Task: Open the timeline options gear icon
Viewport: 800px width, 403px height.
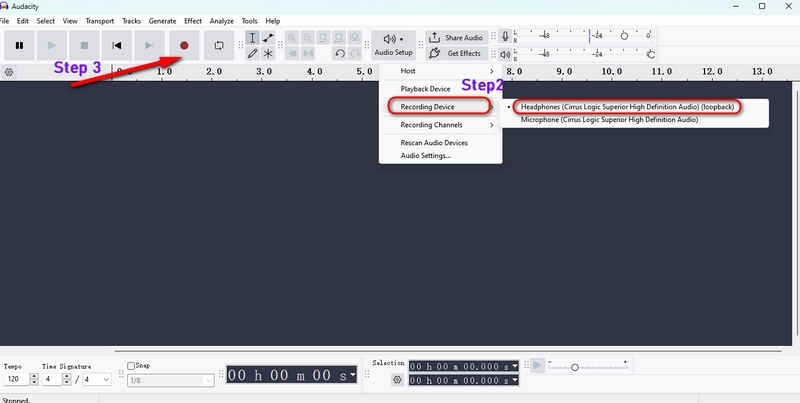Action: [9, 72]
